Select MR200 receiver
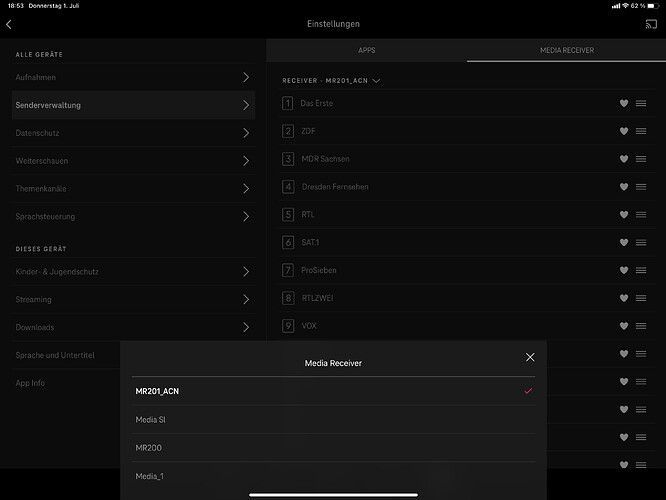This screenshot has height=500, width=666. (x=333, y=448)
